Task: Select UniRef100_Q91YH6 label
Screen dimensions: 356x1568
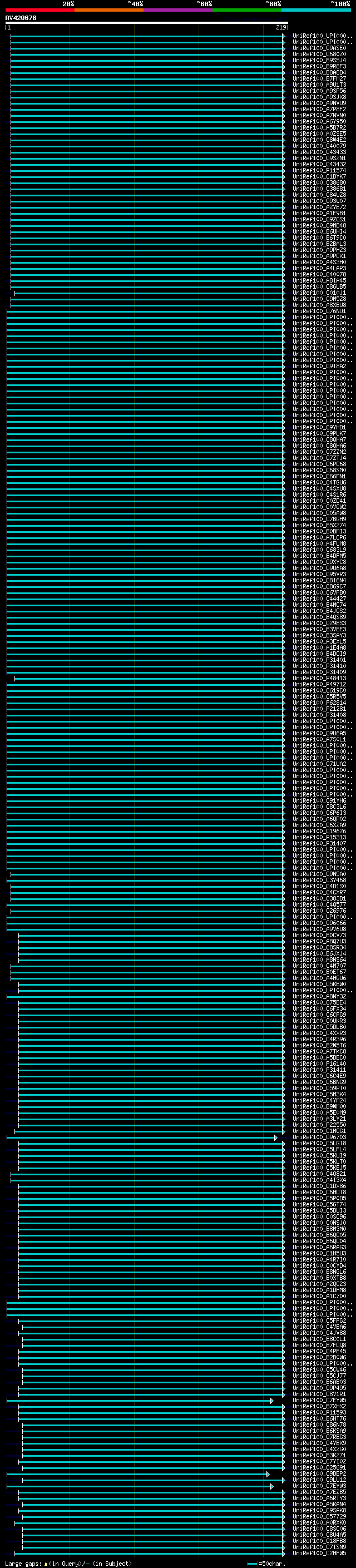Action: [x=319, y=800]
